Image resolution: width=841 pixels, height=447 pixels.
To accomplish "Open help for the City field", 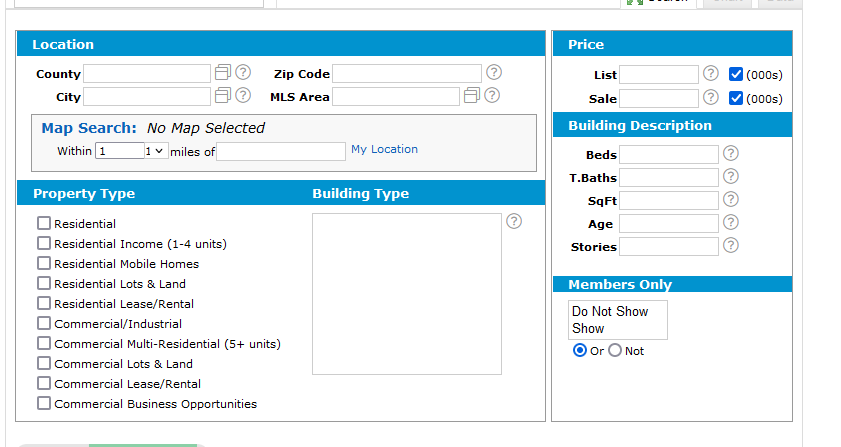I will (x=243, y=95).
